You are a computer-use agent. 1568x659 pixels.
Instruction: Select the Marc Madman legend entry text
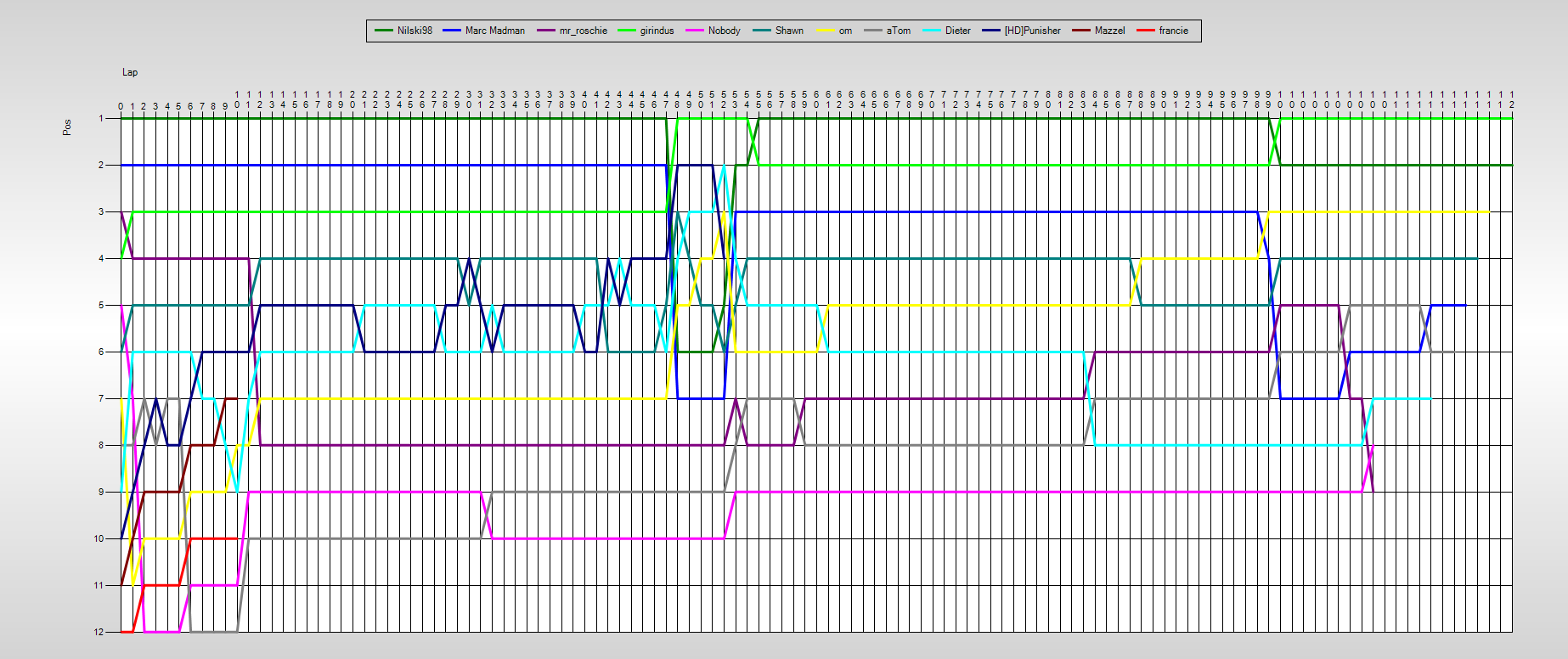point(494,31)
